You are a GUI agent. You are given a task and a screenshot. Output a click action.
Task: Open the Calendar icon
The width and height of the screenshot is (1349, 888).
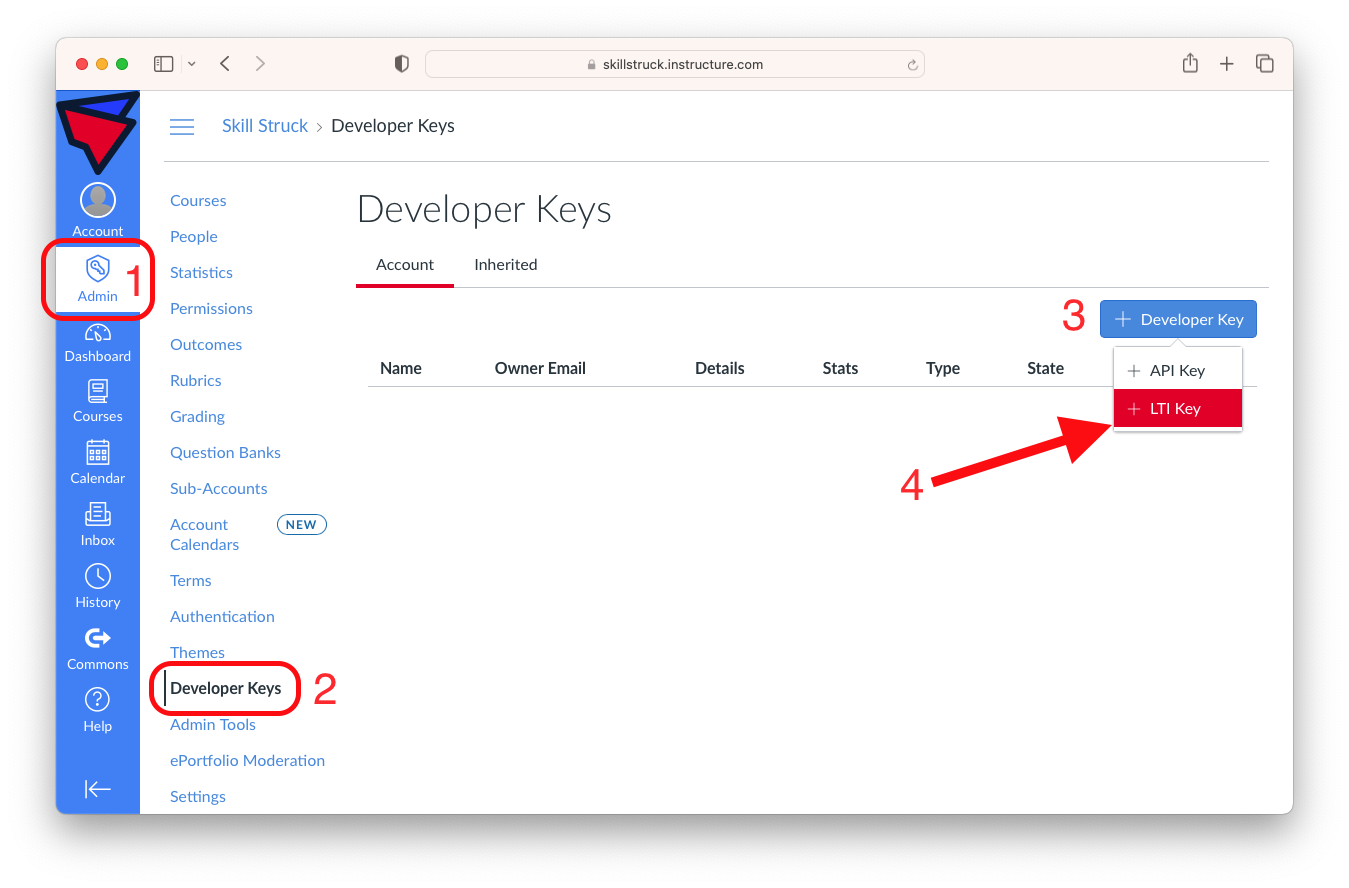97,455
